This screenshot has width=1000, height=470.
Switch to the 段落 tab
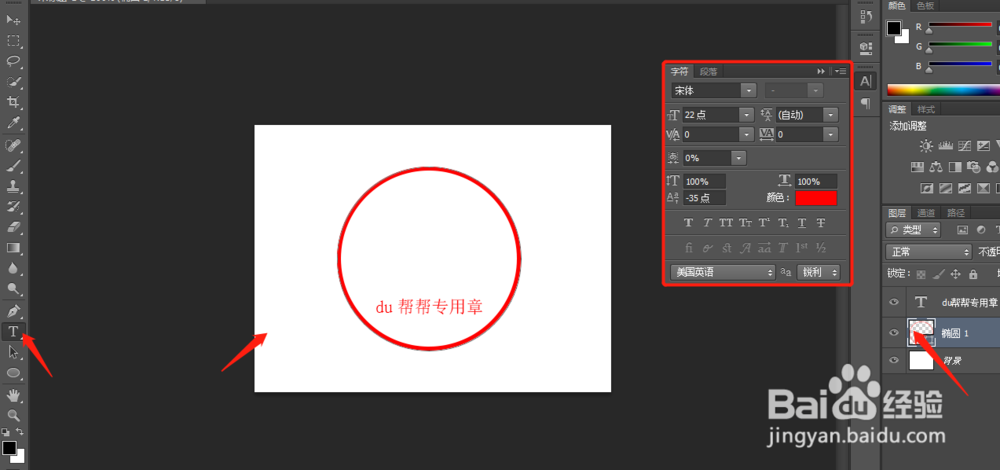coord(709,71)
